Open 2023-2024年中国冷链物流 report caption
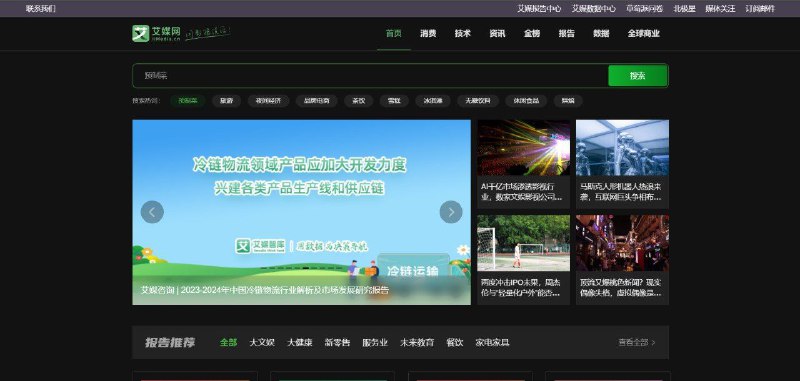 [x=265, y=290]
